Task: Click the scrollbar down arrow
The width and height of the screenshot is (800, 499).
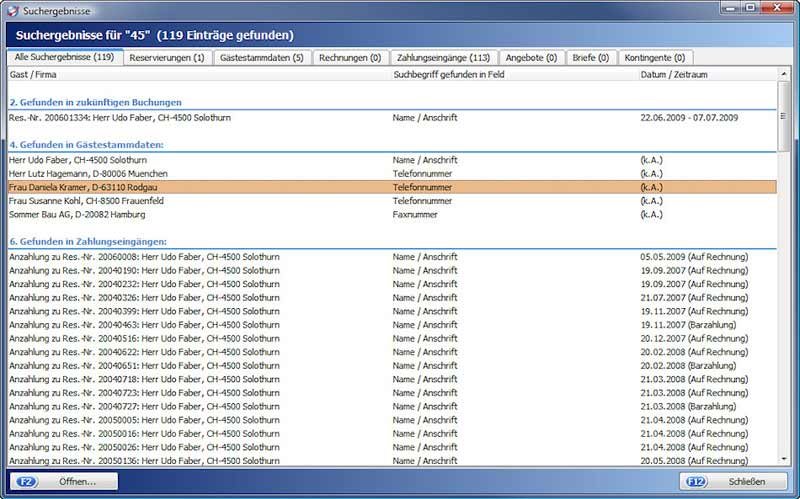Action: tap(784, 459)
